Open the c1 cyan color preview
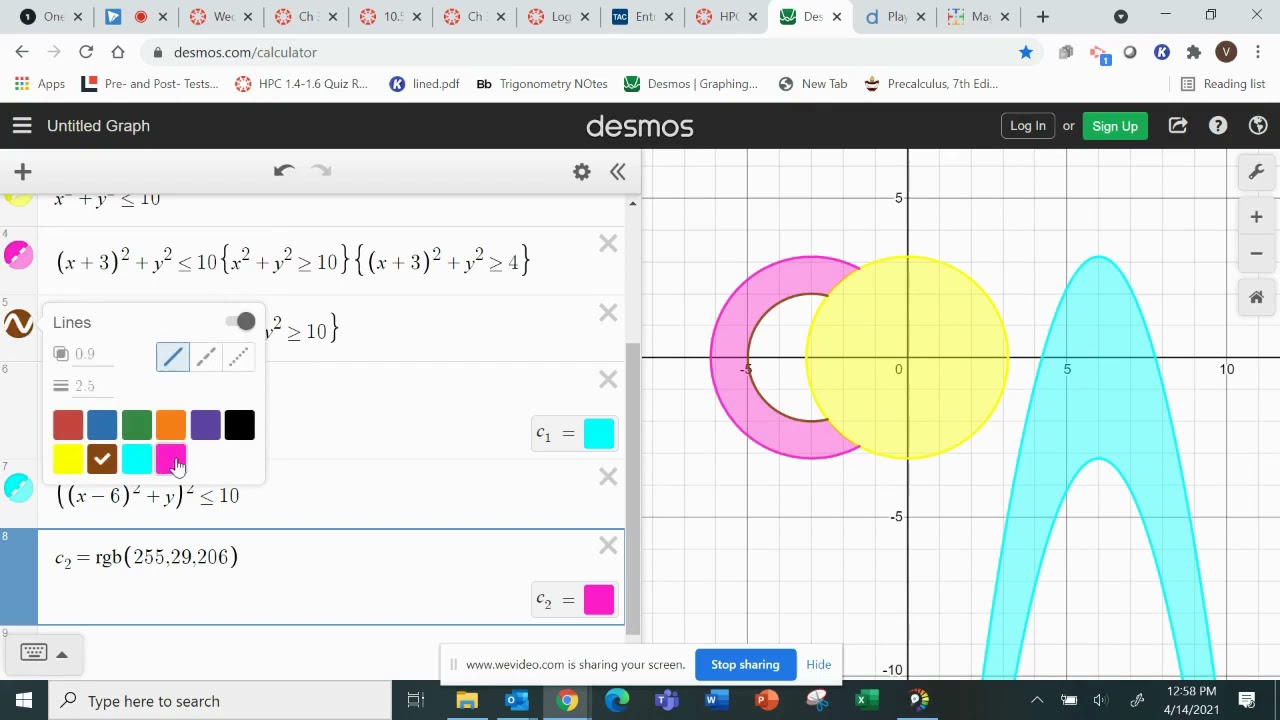The height and width of the screenshot is (720, 1280). tap(599, 433)
